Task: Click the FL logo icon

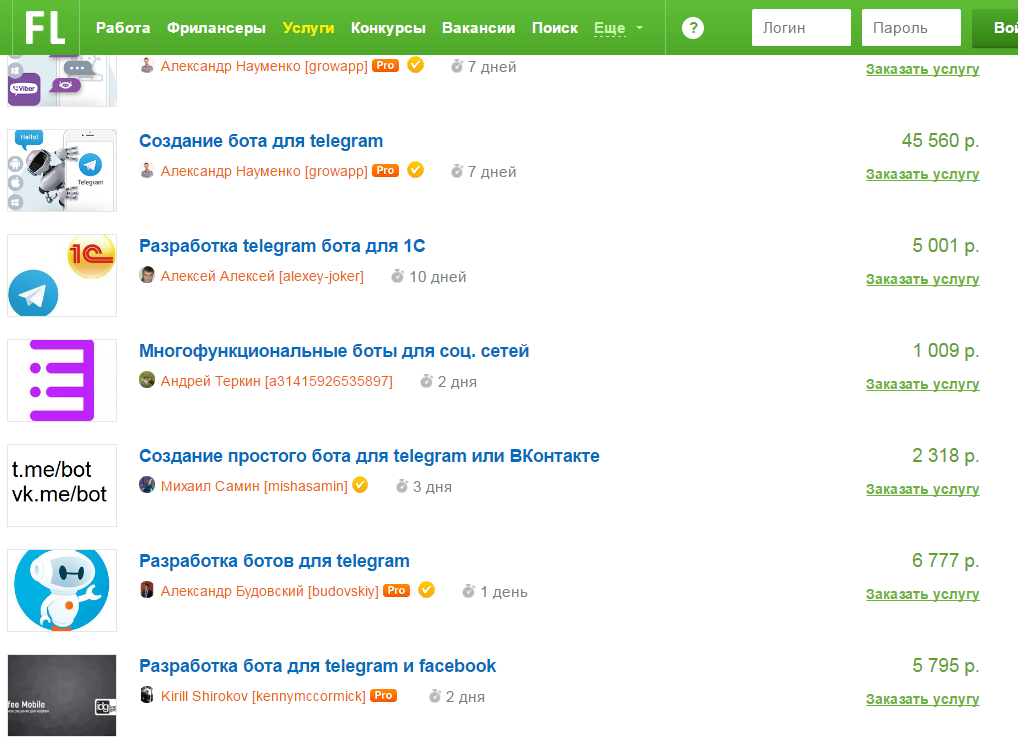Action: coord(45,27)
